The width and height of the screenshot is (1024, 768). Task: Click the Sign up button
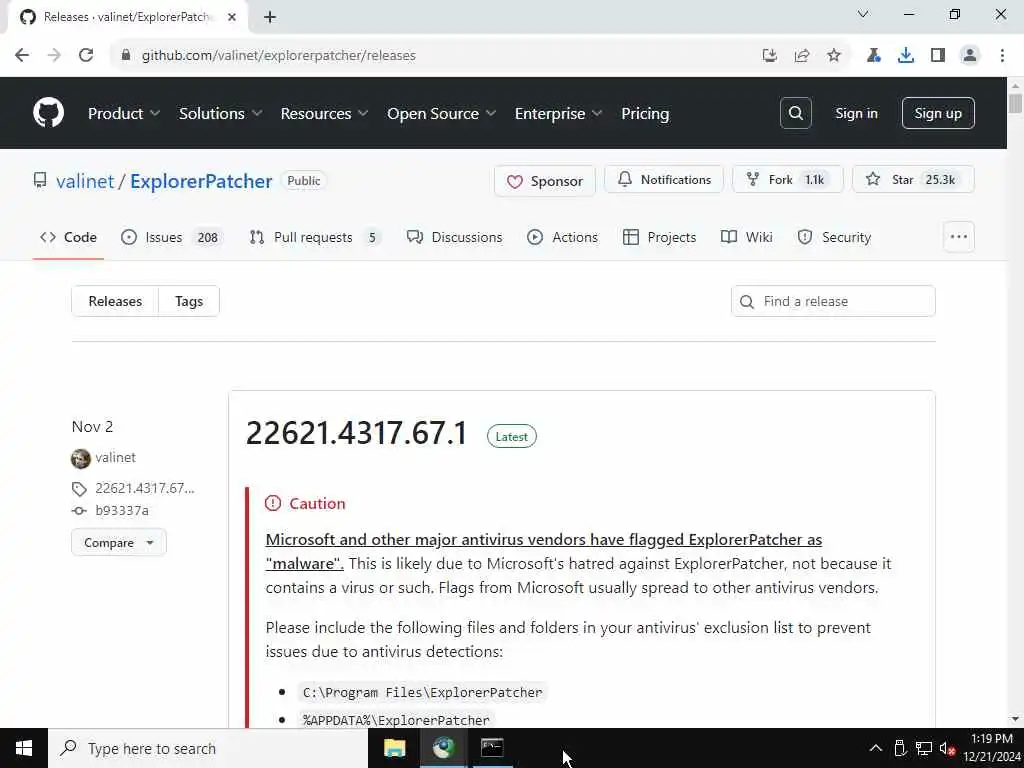click(x=938, y=113)
